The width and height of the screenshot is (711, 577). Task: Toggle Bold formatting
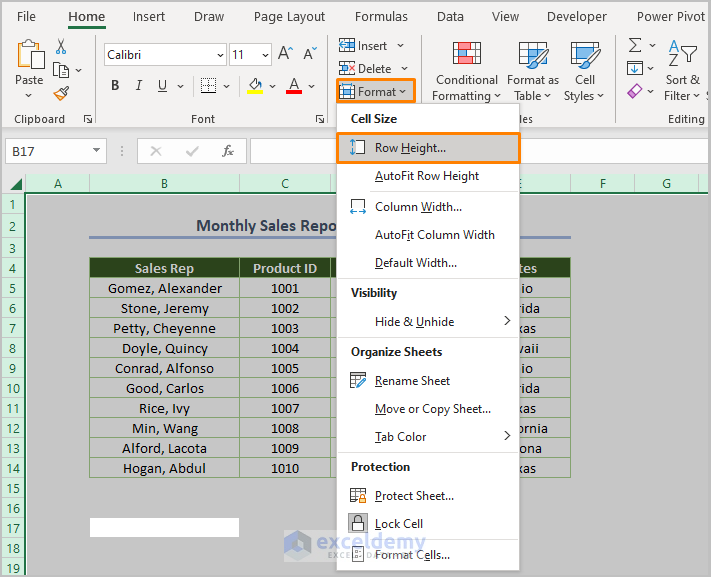click(116, 86)
